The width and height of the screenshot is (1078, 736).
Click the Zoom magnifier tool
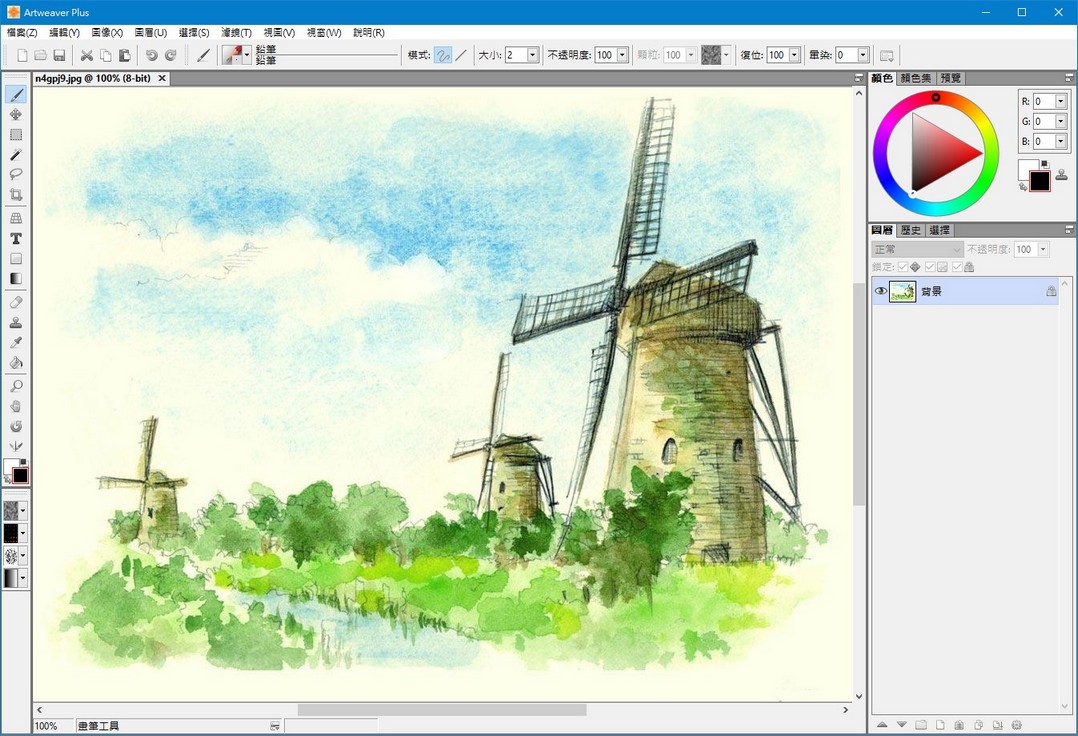[x=16, y=386]
